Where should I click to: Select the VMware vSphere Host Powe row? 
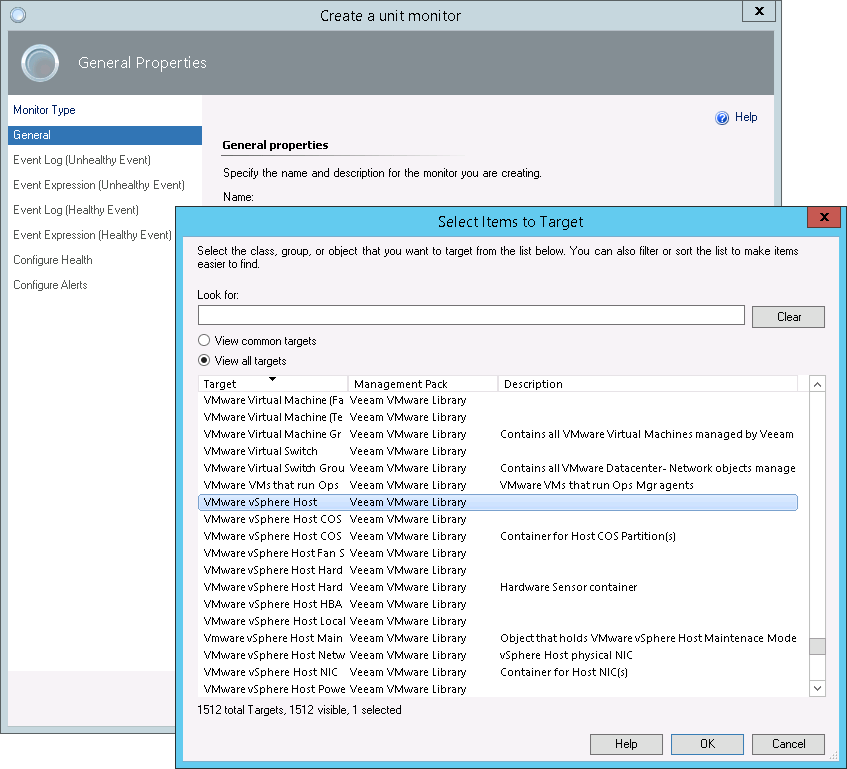pyautogui.click(x=498, y=689)
